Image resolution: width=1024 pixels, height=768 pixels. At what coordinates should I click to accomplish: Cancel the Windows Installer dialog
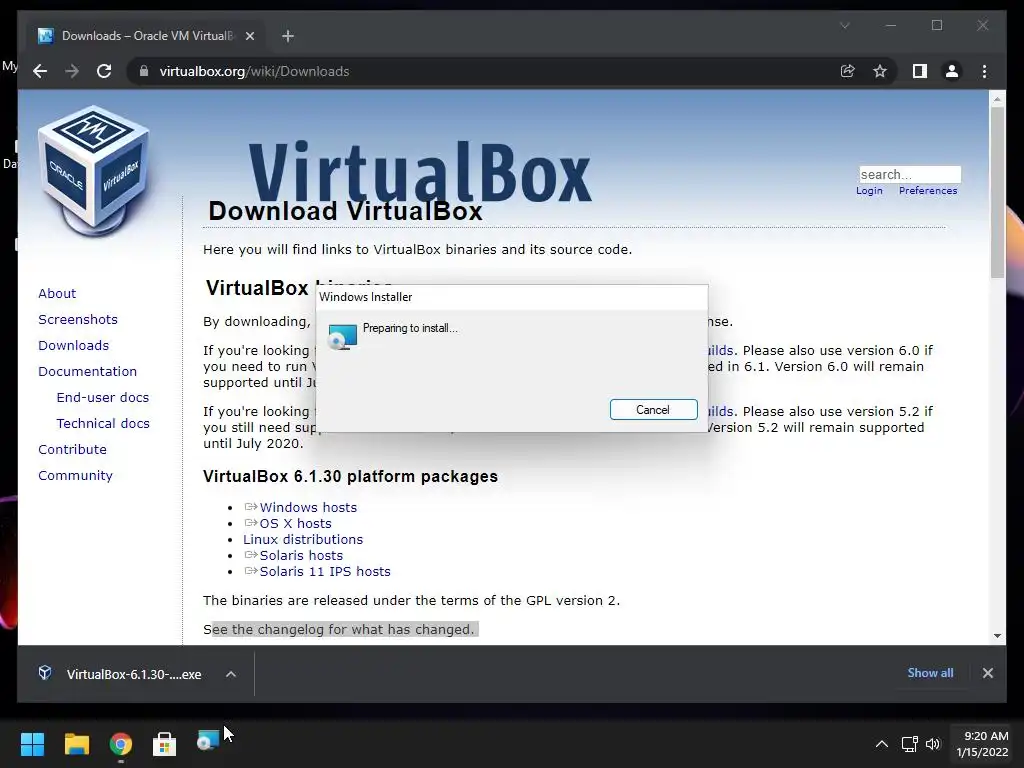pos(653,409)
